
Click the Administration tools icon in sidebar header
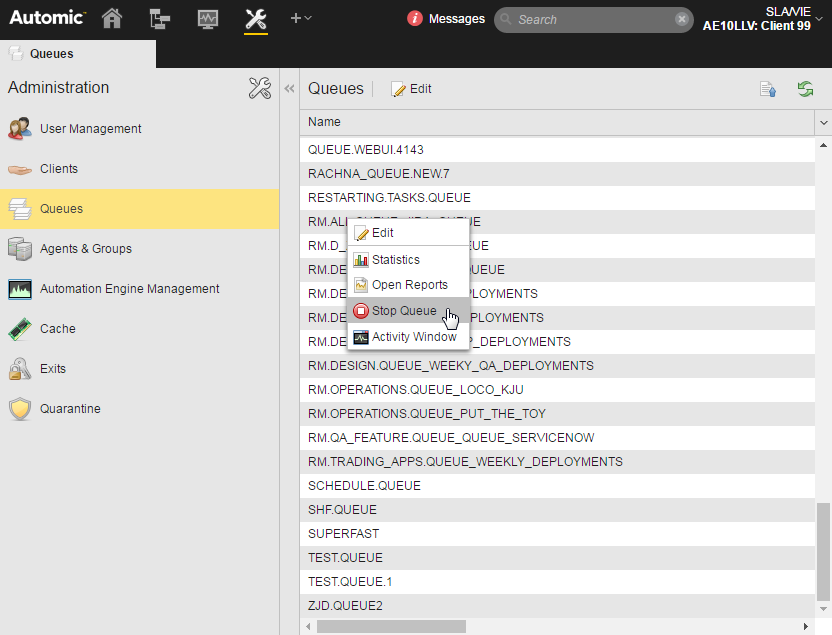259,88
